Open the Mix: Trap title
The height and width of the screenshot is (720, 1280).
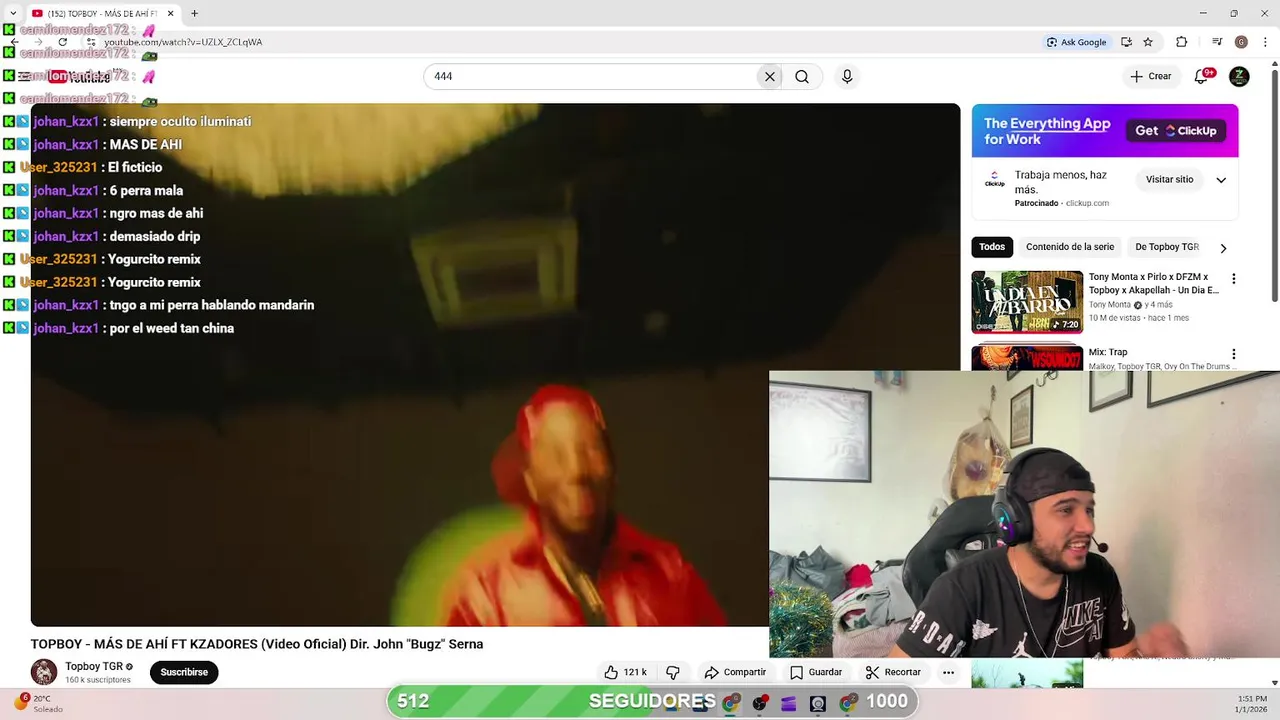tap(1108, 352)
